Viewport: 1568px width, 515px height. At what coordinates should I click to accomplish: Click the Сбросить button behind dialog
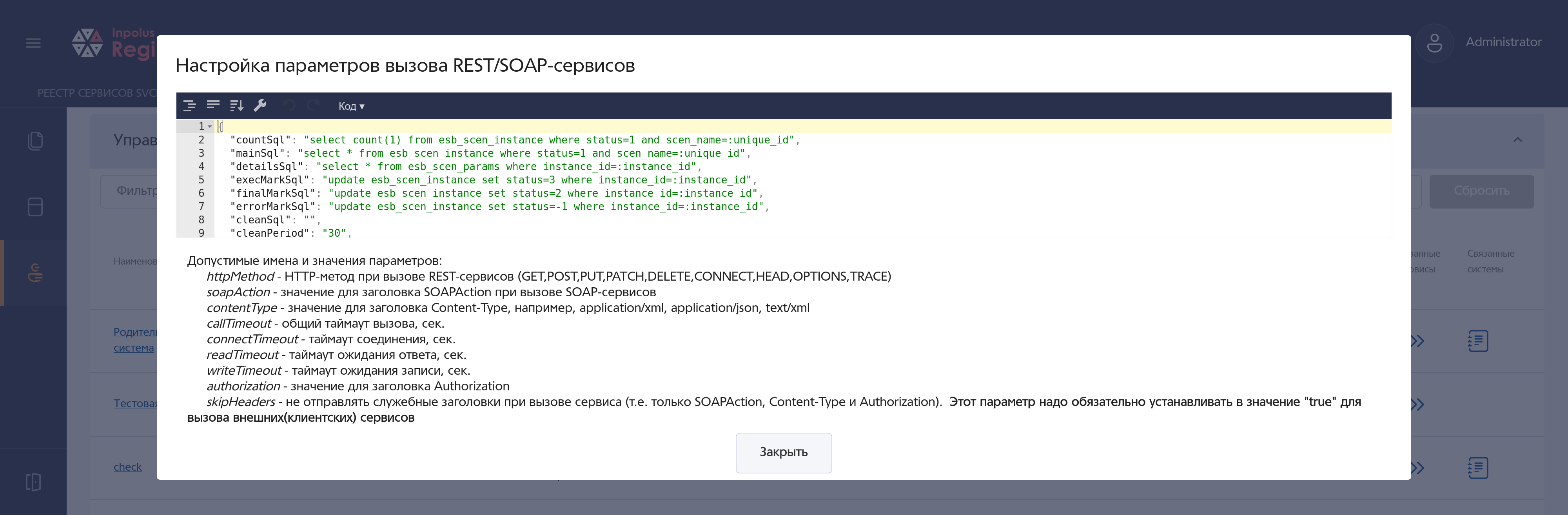pyautogui.click(x=1481, y=191)
